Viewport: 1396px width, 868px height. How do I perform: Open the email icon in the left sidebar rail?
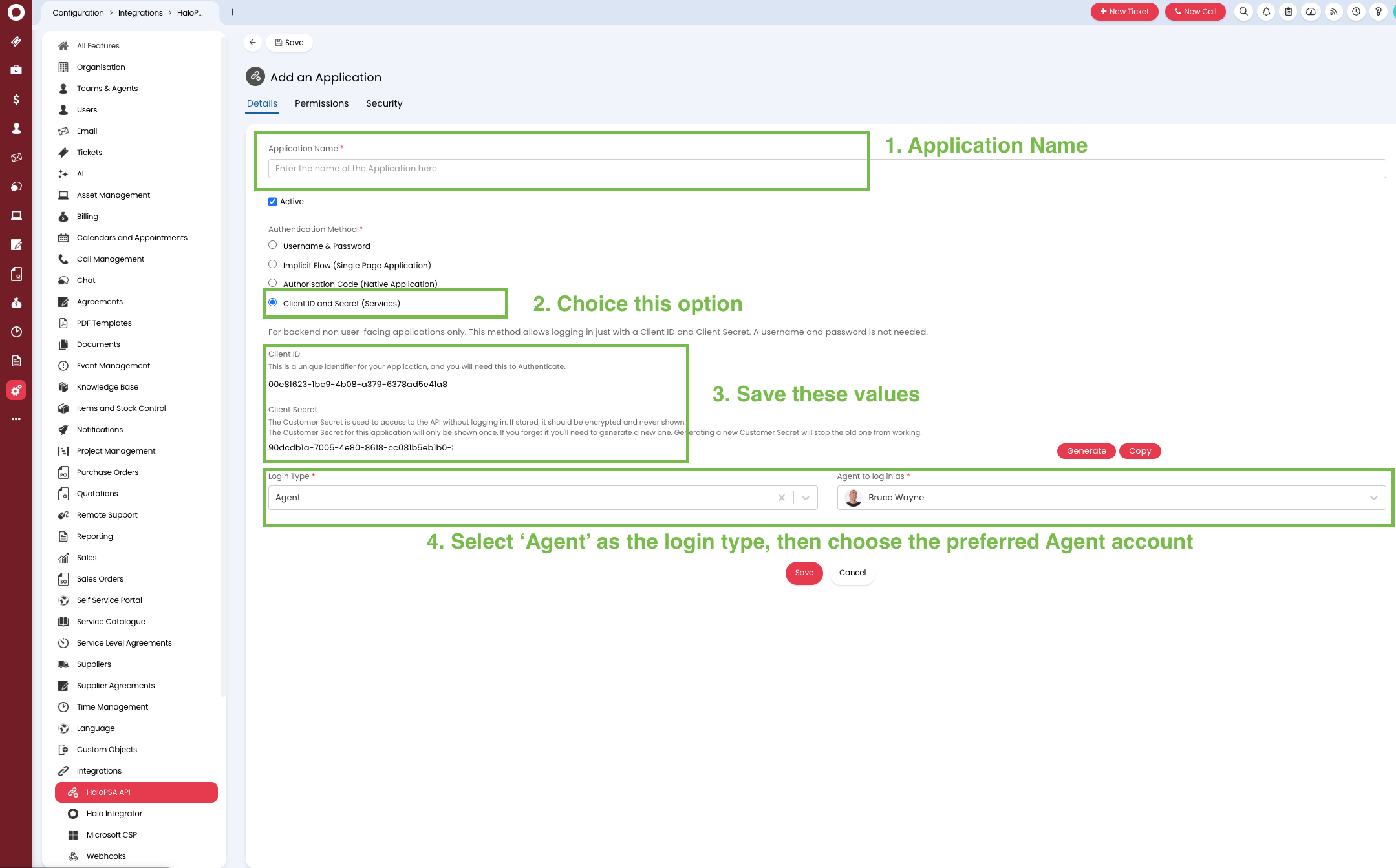click(16, 157)
